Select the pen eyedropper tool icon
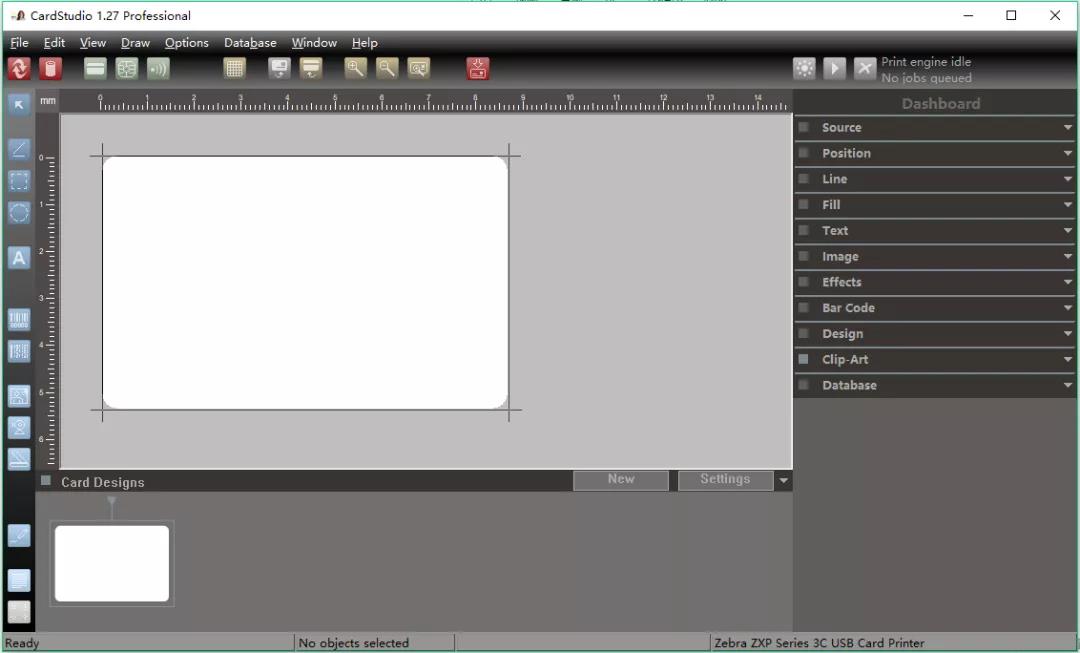Screen dimensions: 1080x653 (x=19, y=536)
